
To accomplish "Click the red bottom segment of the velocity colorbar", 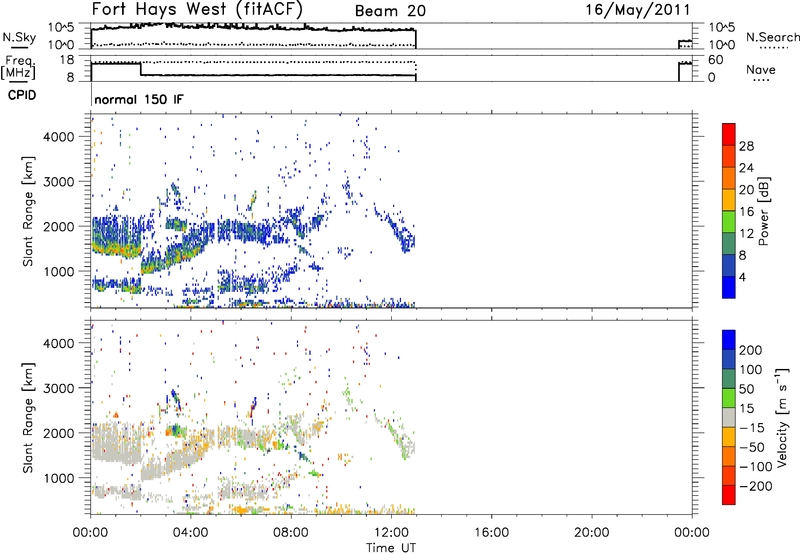I will pyautogui.click(x=729, y=495).
